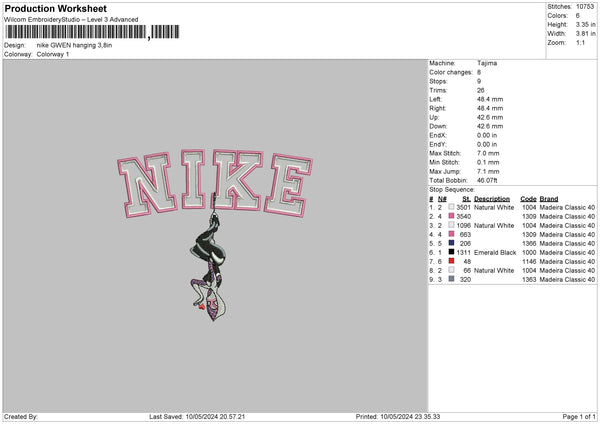Click the Production Worksheet title
Viewport: 600px width, 424px height.
(x=55, y=8)
